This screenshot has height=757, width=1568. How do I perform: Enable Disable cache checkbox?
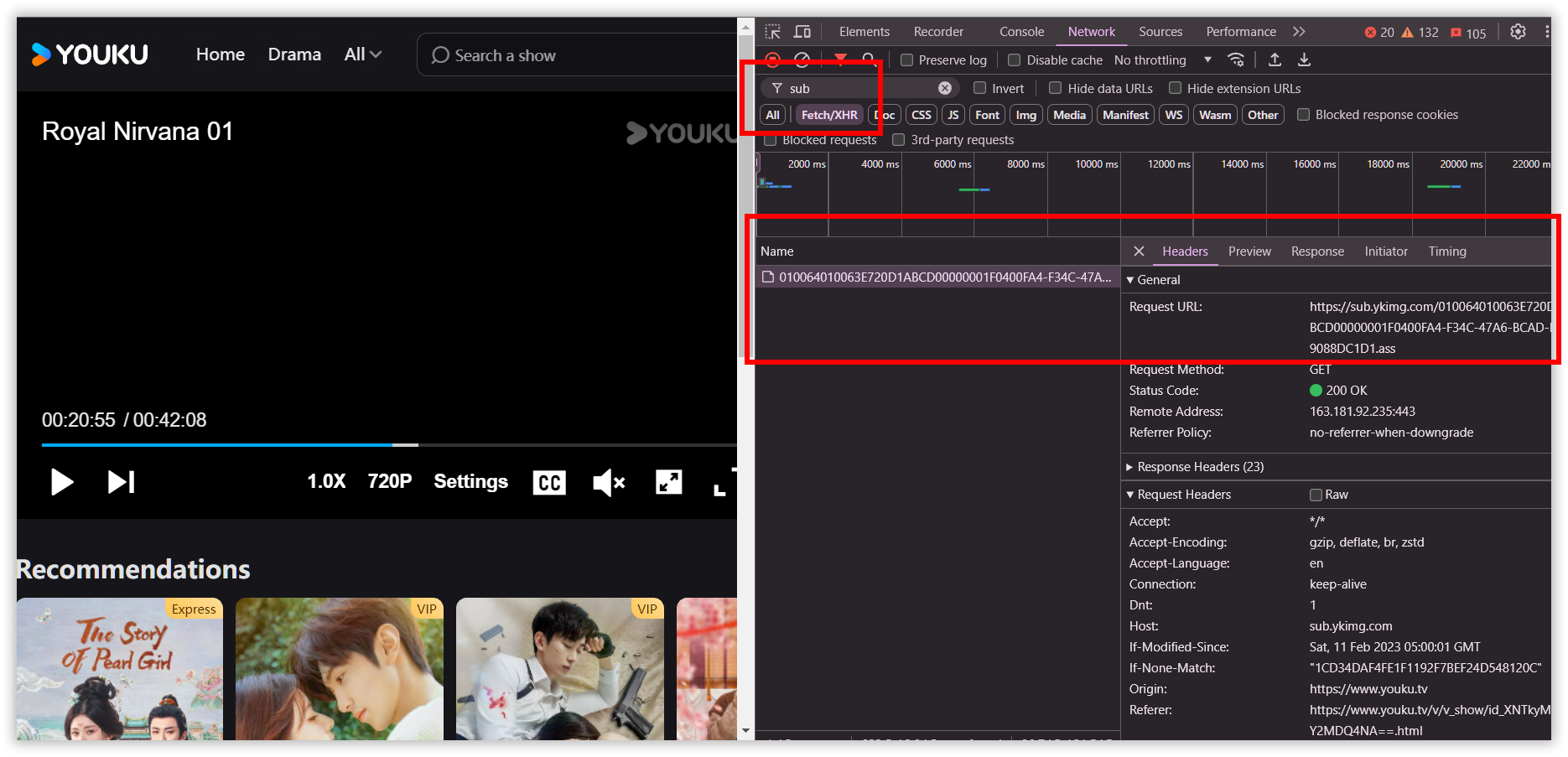click(x=1014, y=60)
